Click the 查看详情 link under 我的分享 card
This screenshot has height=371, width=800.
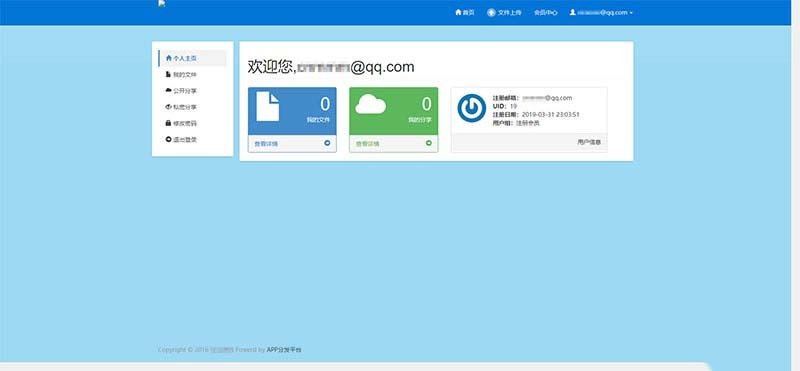click(367, 144)
